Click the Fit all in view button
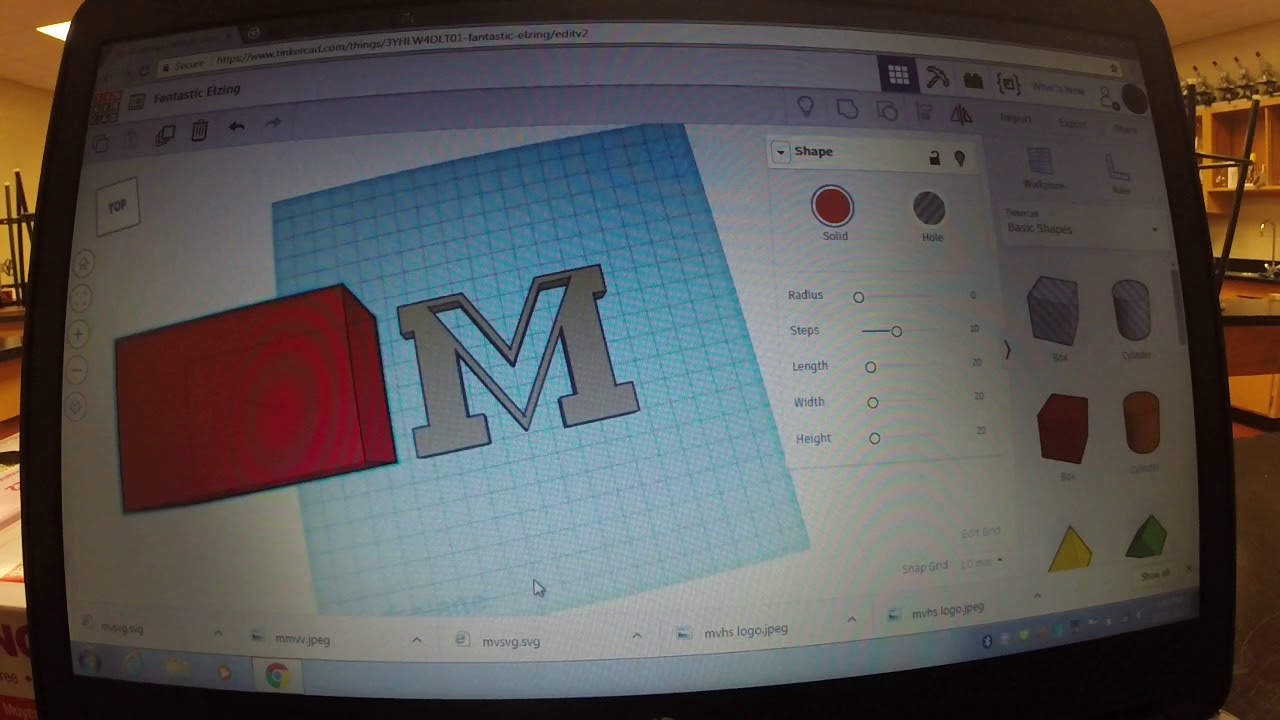 (82, 298)
